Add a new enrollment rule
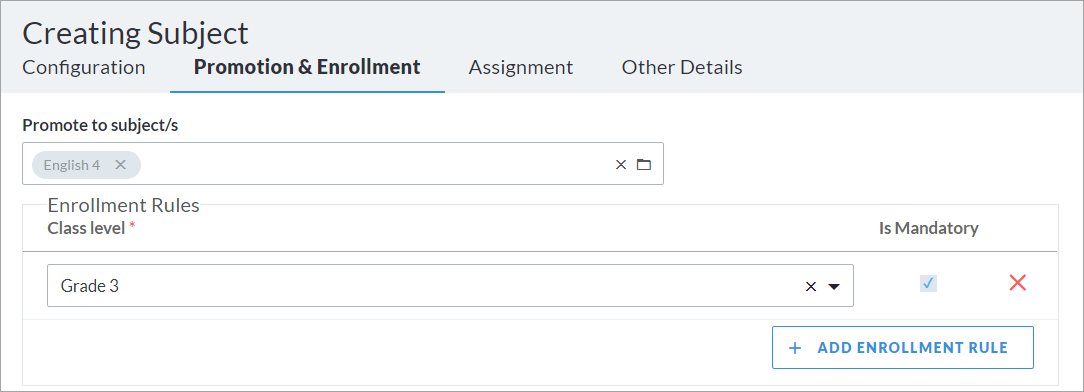 (x=903, y=348)
